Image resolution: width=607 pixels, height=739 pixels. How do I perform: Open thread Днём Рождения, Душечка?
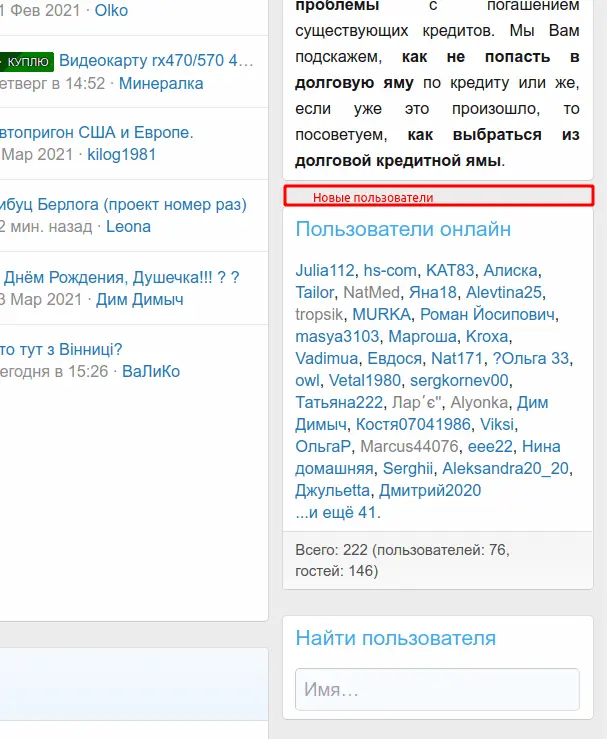pyautogui.click(x=120, y=277)
